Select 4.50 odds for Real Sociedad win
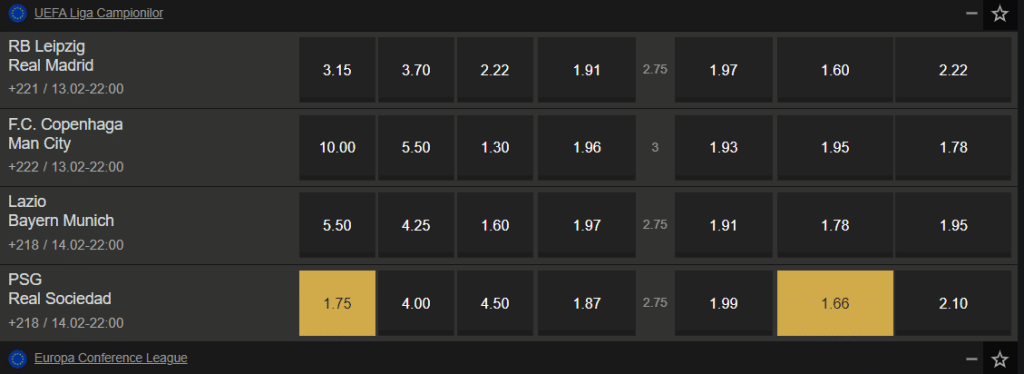Screen dimensions: 1024x374 [495, 304]
